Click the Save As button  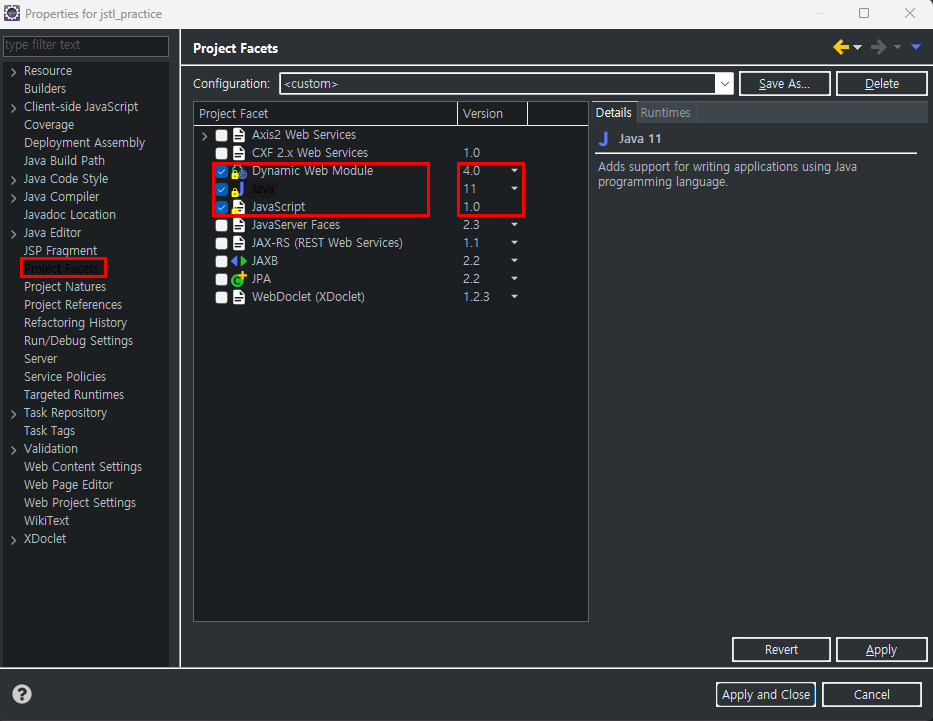pos(784,84)
